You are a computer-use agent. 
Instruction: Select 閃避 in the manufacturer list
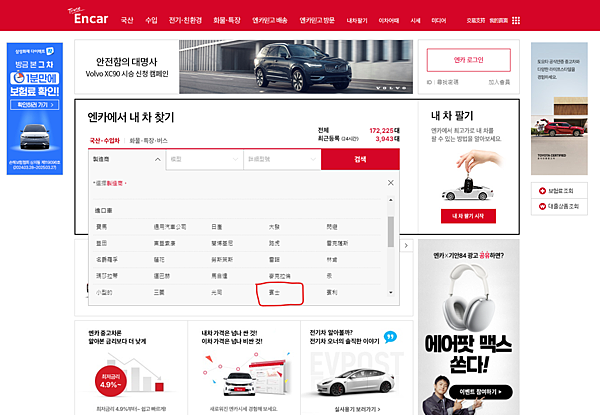[332, 227]
